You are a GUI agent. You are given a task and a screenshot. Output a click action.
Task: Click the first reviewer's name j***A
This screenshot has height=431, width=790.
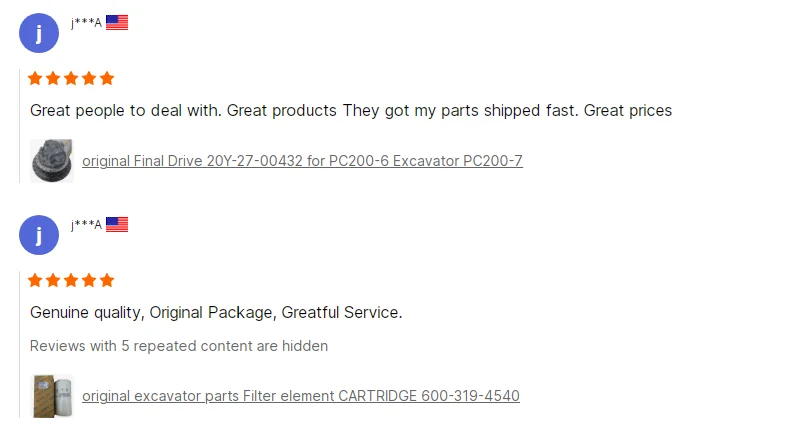(86, 23)
